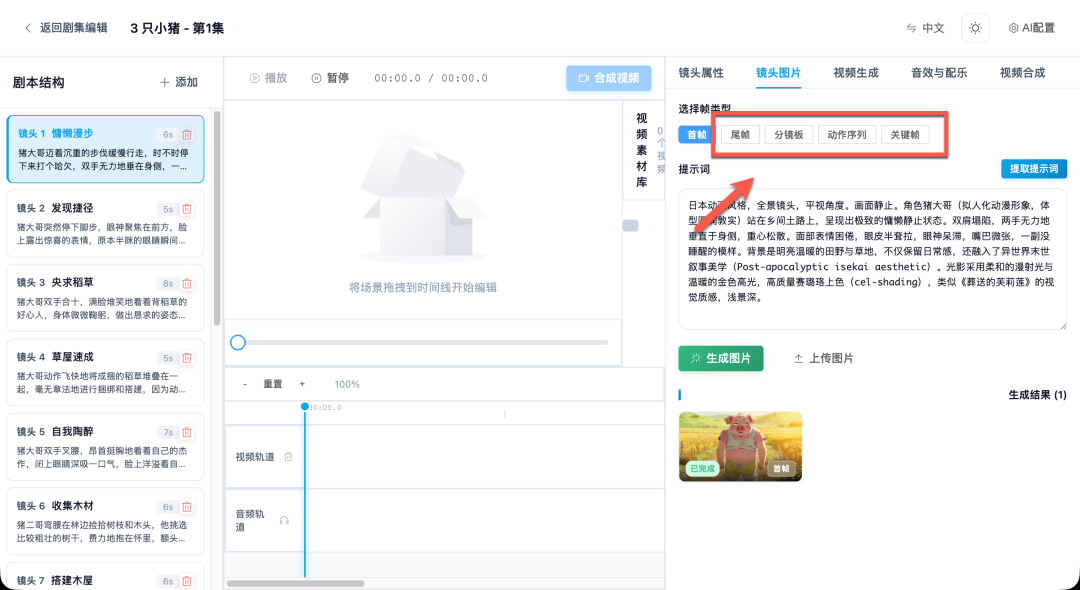Click the headphones icon on 音频轨道 track
The image size is (1080, 590).
[x=283, y=521]
